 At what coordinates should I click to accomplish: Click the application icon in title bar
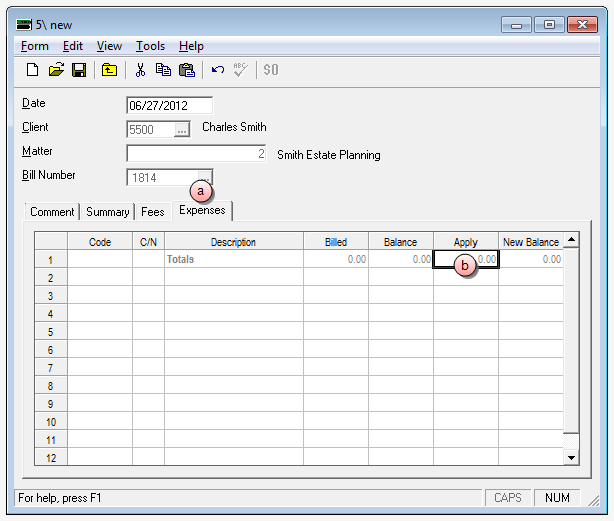point(24,25)
